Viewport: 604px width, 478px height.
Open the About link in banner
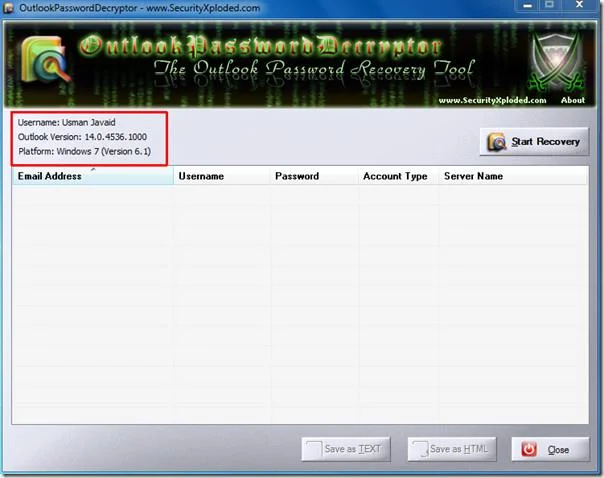(572, 100)
